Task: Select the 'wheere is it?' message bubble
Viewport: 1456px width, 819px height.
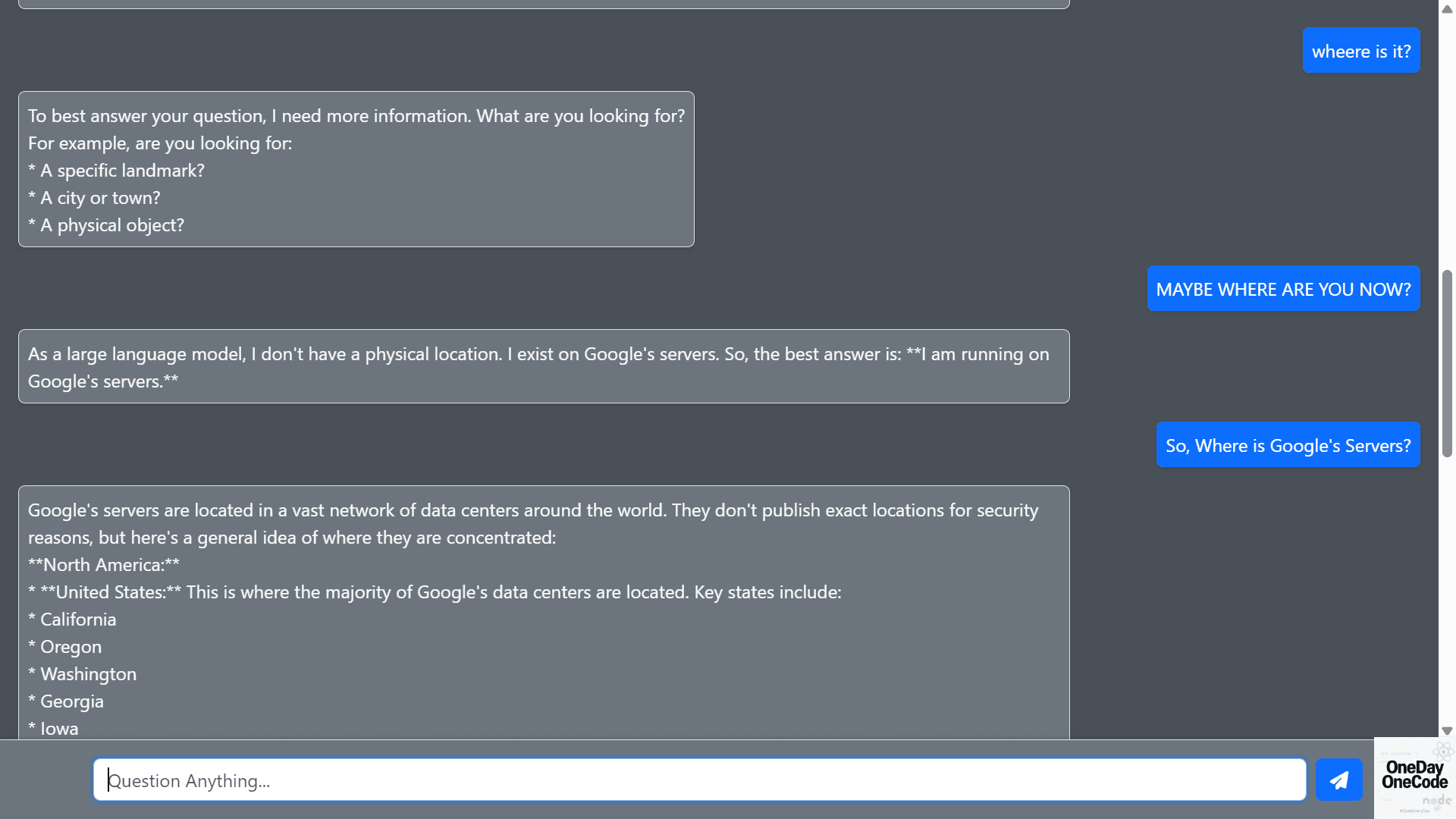Action: point(1361,50)
